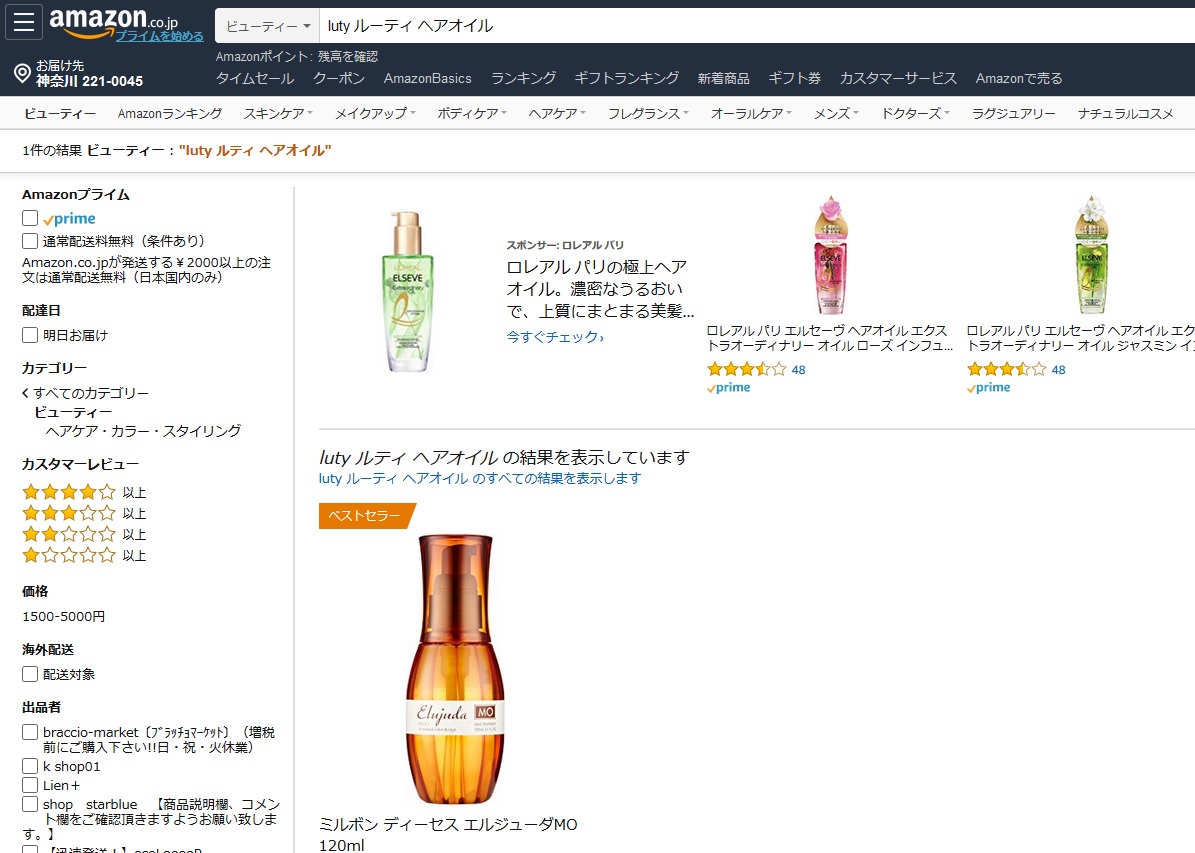Toggle the prime checkbox
Screen dimensions: 1195x853
30,218
